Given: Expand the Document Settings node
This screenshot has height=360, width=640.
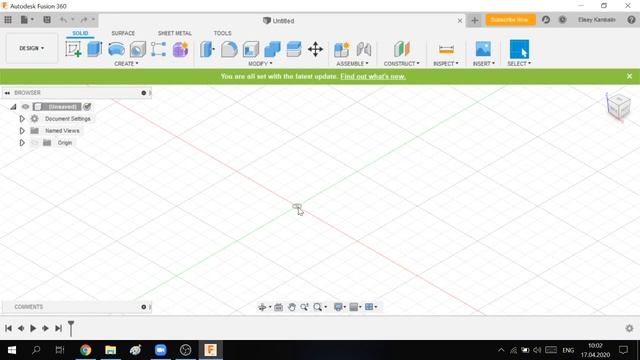Looking at the screenshot, I should pos(22,119).
